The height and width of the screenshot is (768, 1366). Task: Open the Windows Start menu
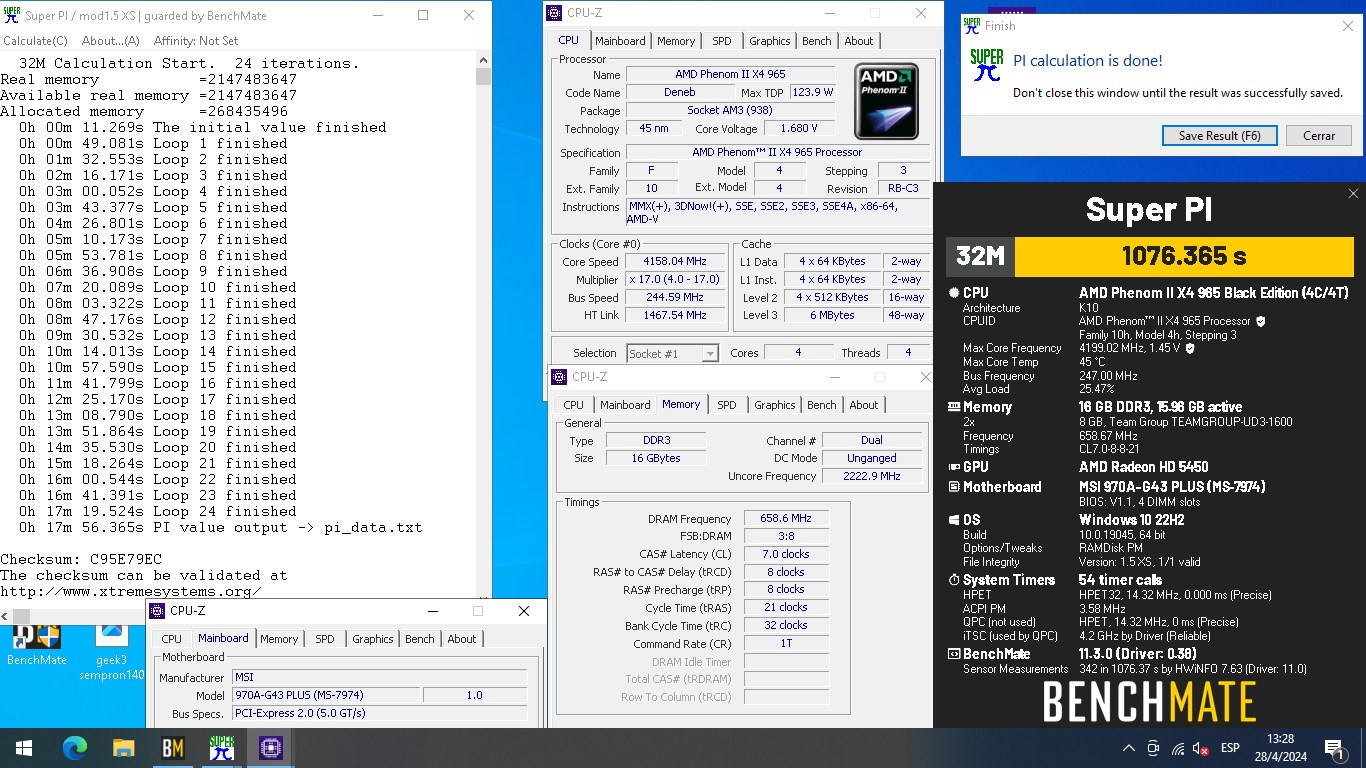coord(23,747)
